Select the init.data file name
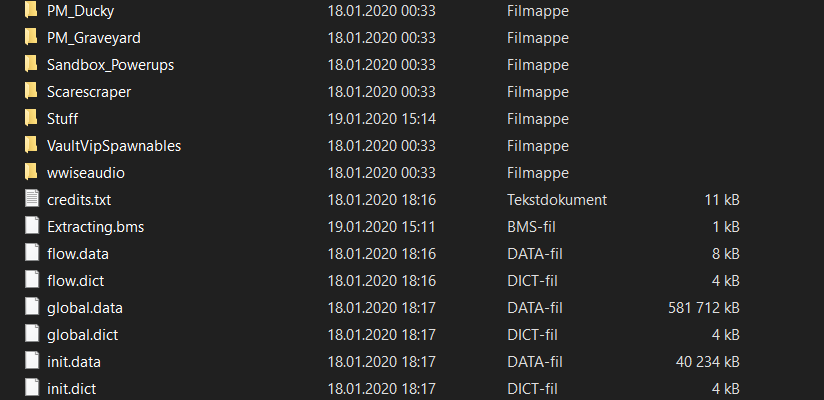 (x=74, y=362)
